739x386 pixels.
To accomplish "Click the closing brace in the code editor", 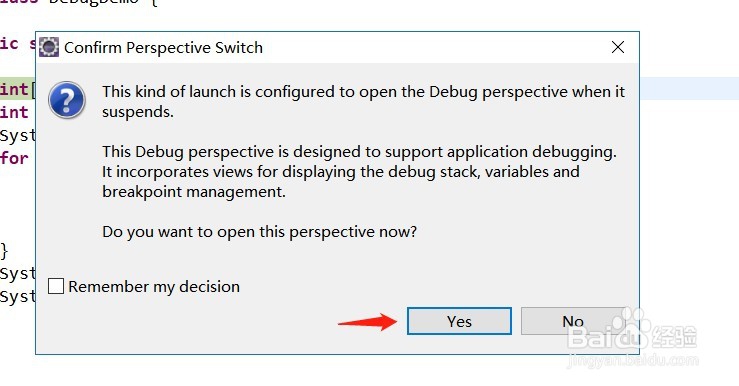I will click(4, 251).
